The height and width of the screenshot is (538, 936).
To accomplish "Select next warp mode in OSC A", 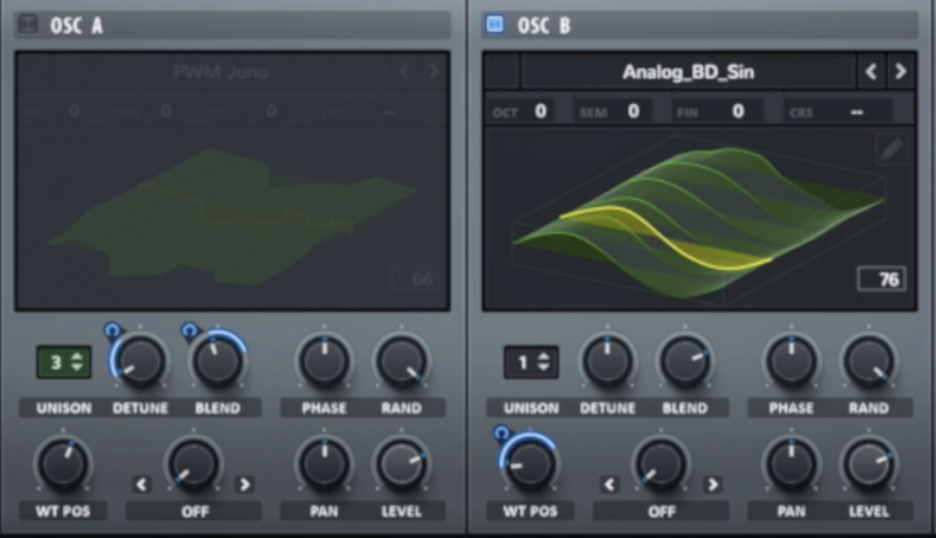I will [x=245, y=484].
